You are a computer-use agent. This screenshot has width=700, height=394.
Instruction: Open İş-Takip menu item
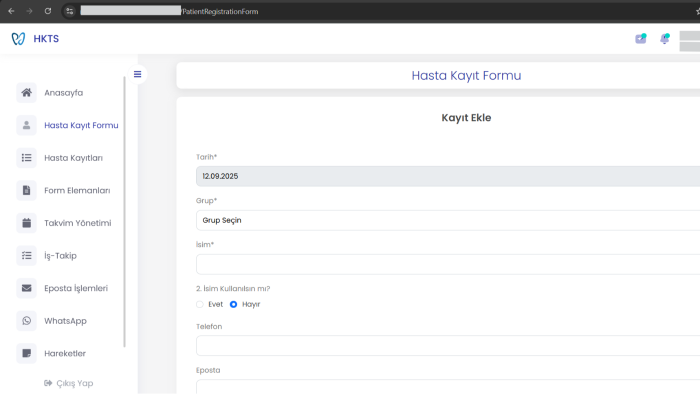point(60,256)
